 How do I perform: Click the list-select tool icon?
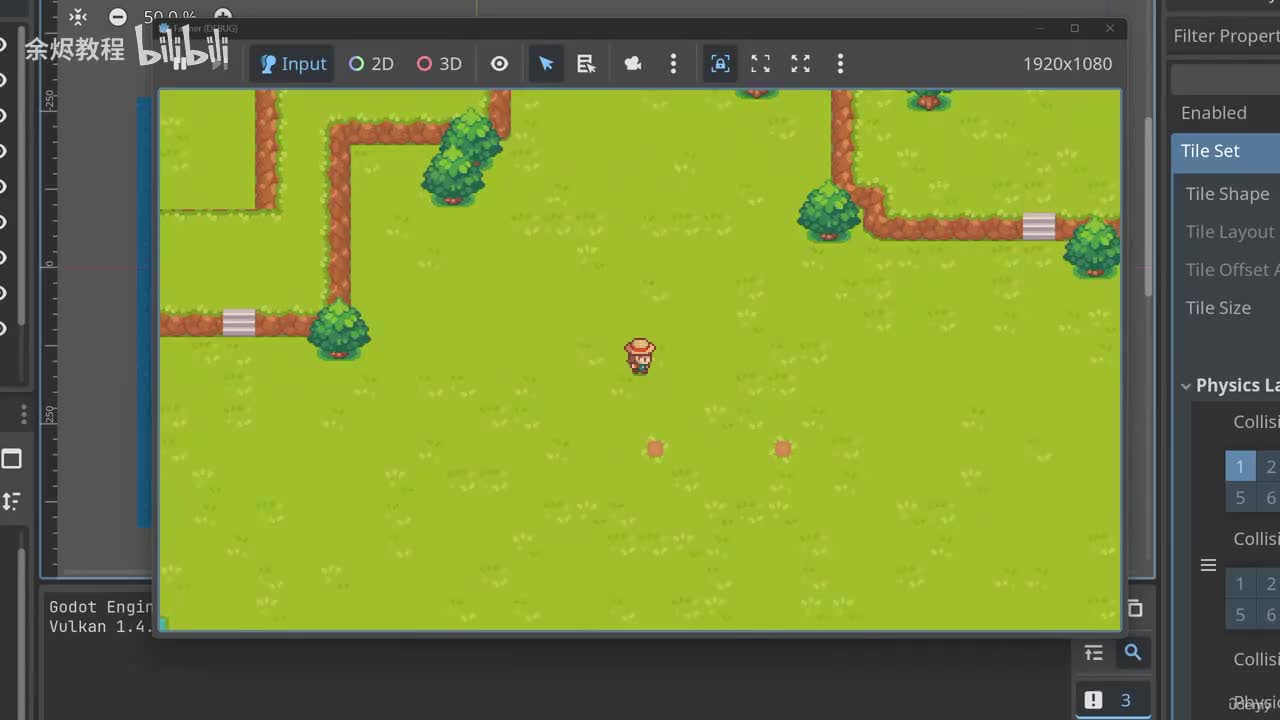click(587, 64)
